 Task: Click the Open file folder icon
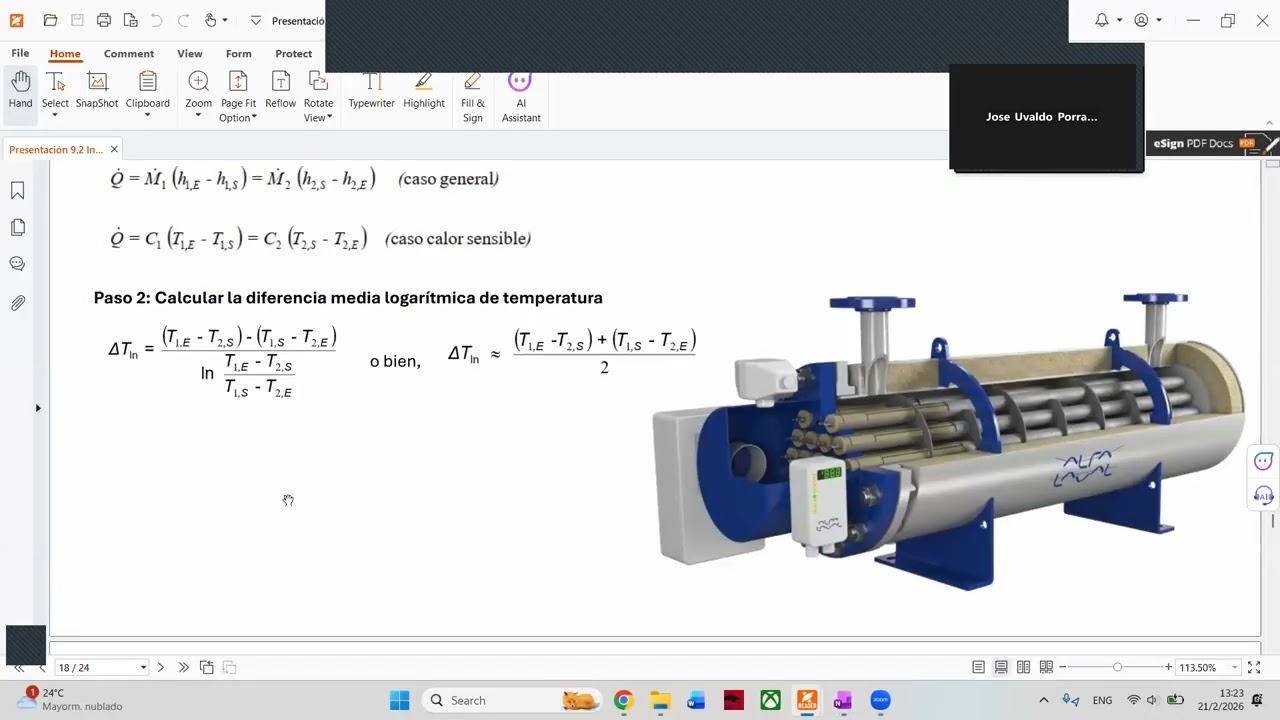coord(50,20)
